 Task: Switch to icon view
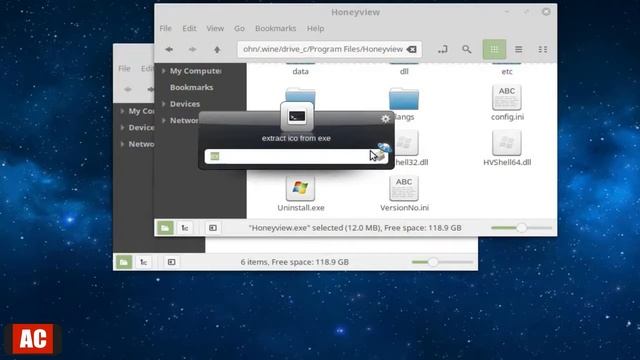494,49
